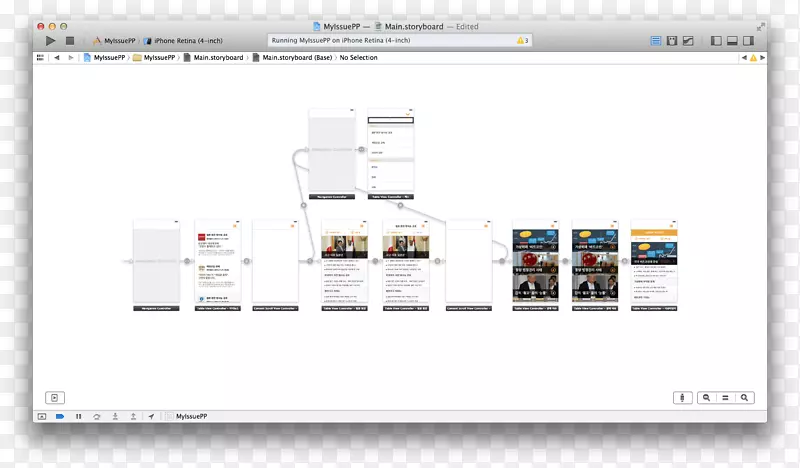The image size is (800, 468).
Task: Go forward in jump bar history
Action: pyautogui.click(x=71, y=58)
